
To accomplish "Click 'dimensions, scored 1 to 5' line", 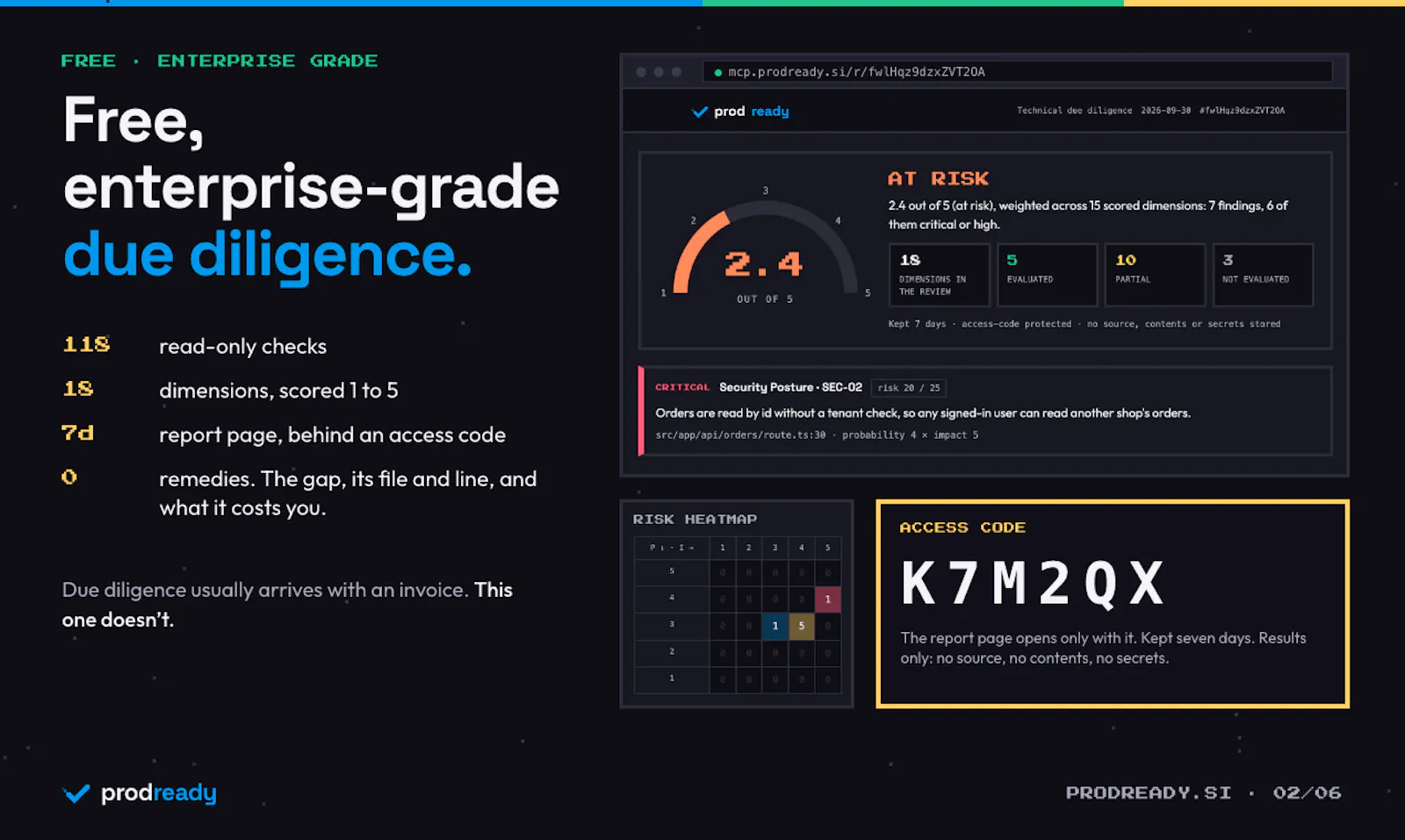I will click(278, 391).
